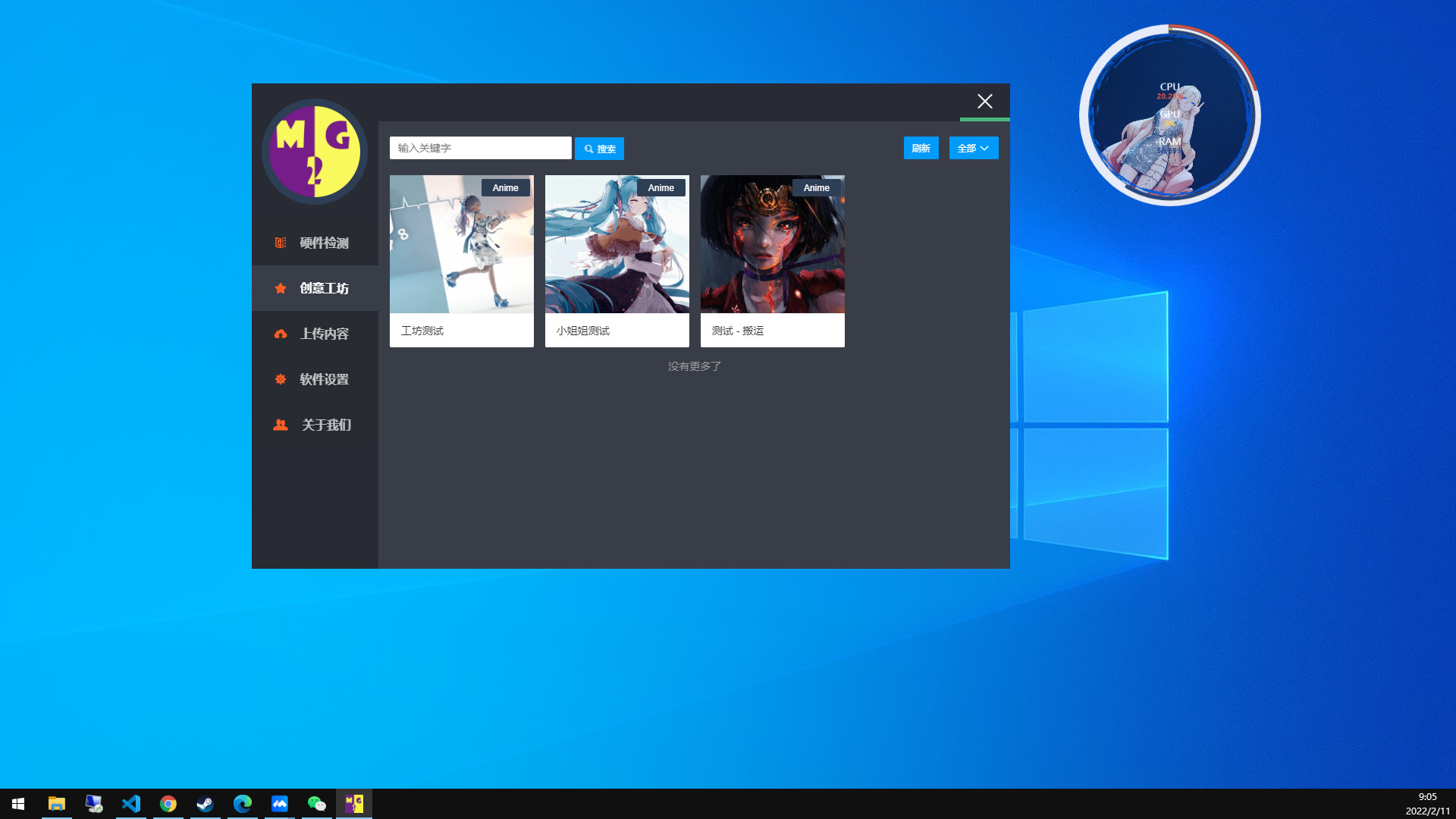The width and height of the screenshot is (1456, 819).
Task: Click the 软件设置 gear icon
Action: [281, 379]
